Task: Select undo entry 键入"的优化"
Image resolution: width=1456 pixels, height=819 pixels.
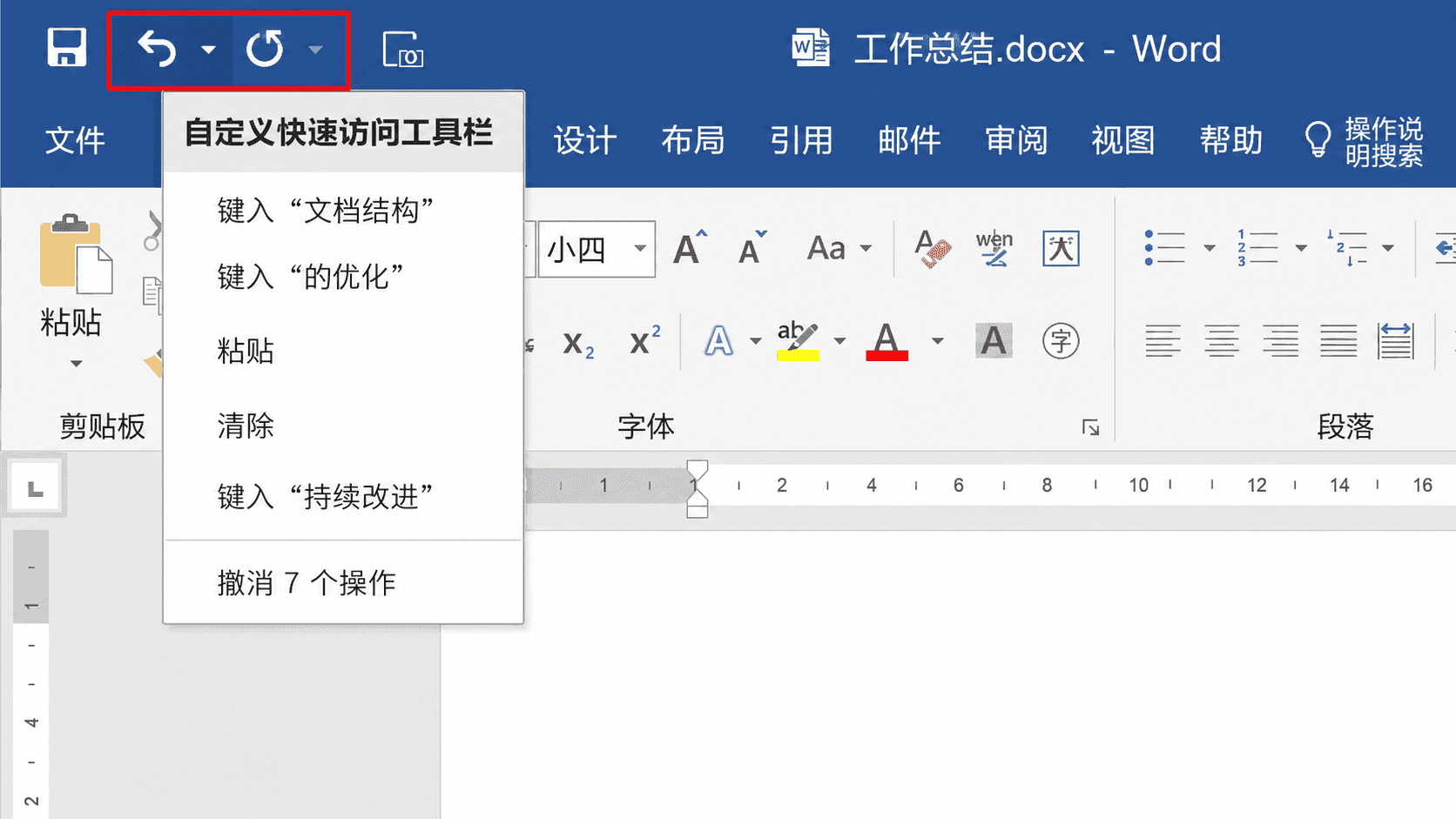Action: coord(343,277)
